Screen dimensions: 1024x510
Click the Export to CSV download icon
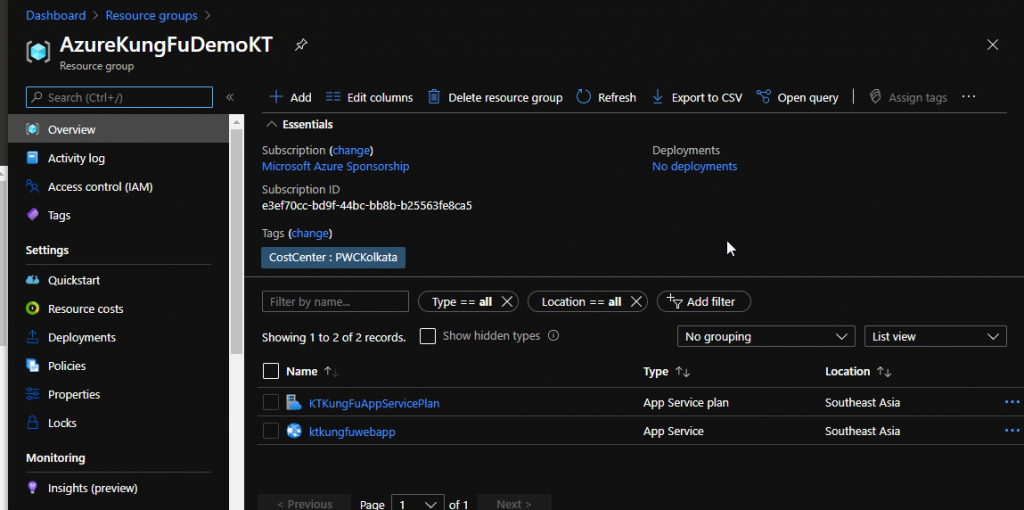(x=658, y=97)
